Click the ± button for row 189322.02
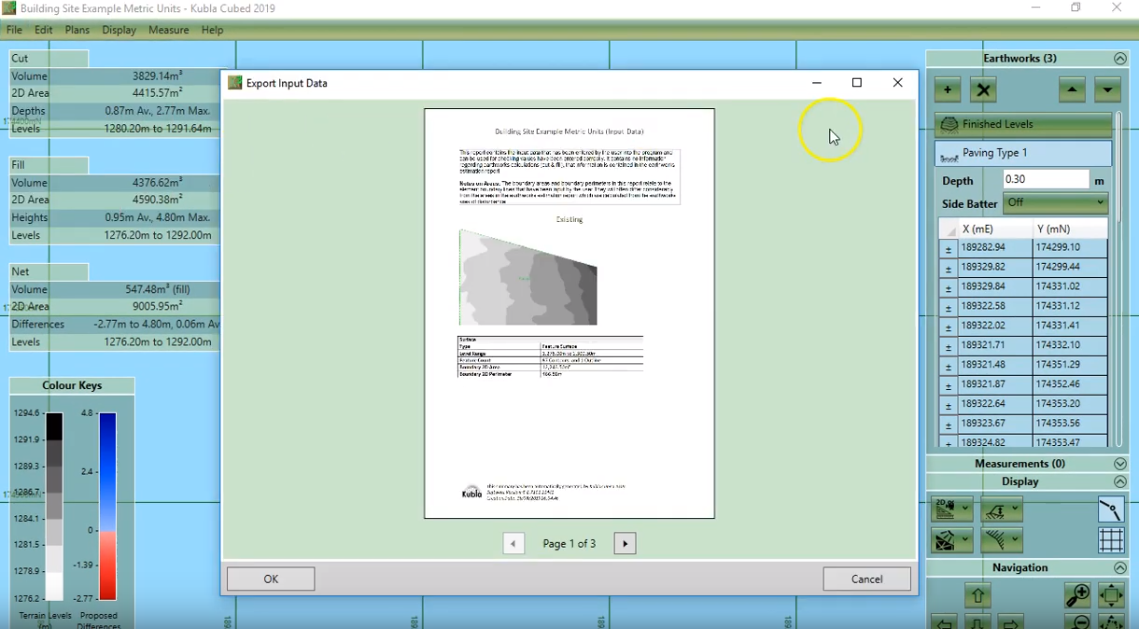The image size is (1140, 629). (x=948, y=327)
